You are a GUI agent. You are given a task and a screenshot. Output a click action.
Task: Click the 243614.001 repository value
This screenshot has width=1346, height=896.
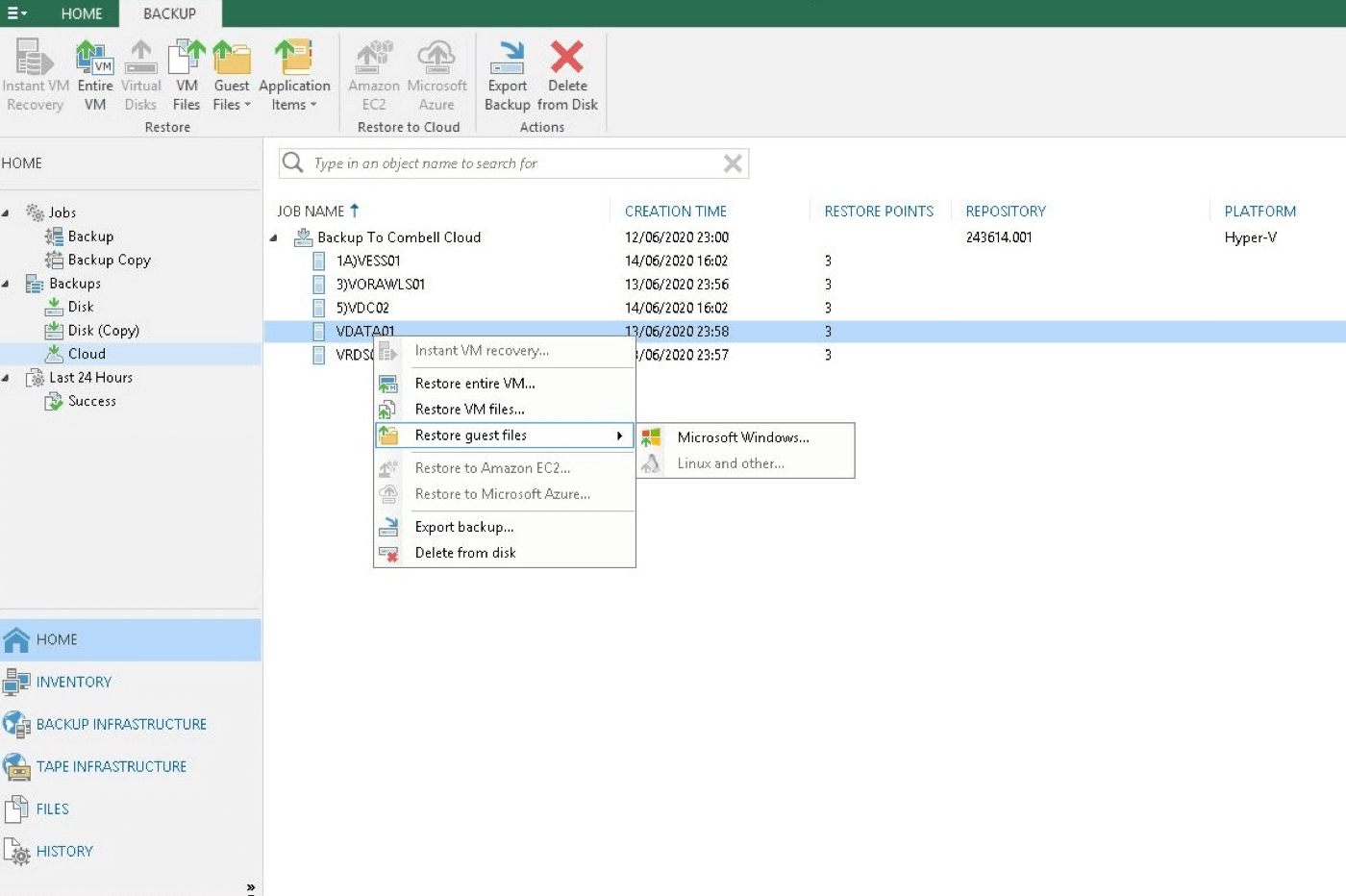coord(999,237)
